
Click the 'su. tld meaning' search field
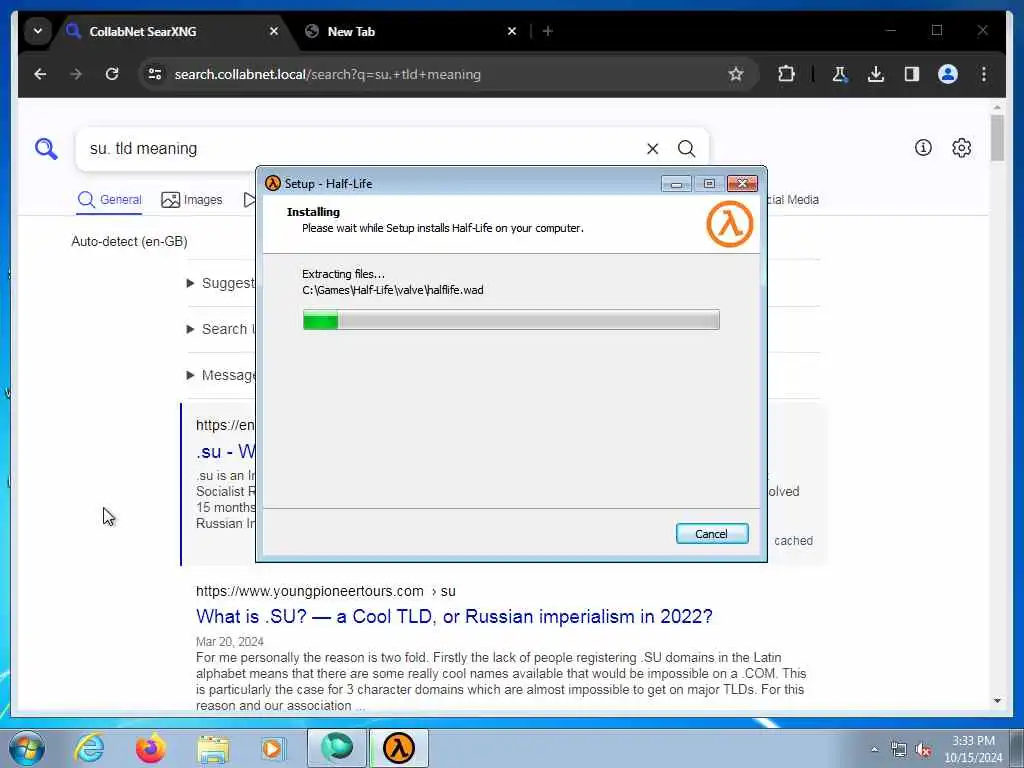(x=359, y=149)
